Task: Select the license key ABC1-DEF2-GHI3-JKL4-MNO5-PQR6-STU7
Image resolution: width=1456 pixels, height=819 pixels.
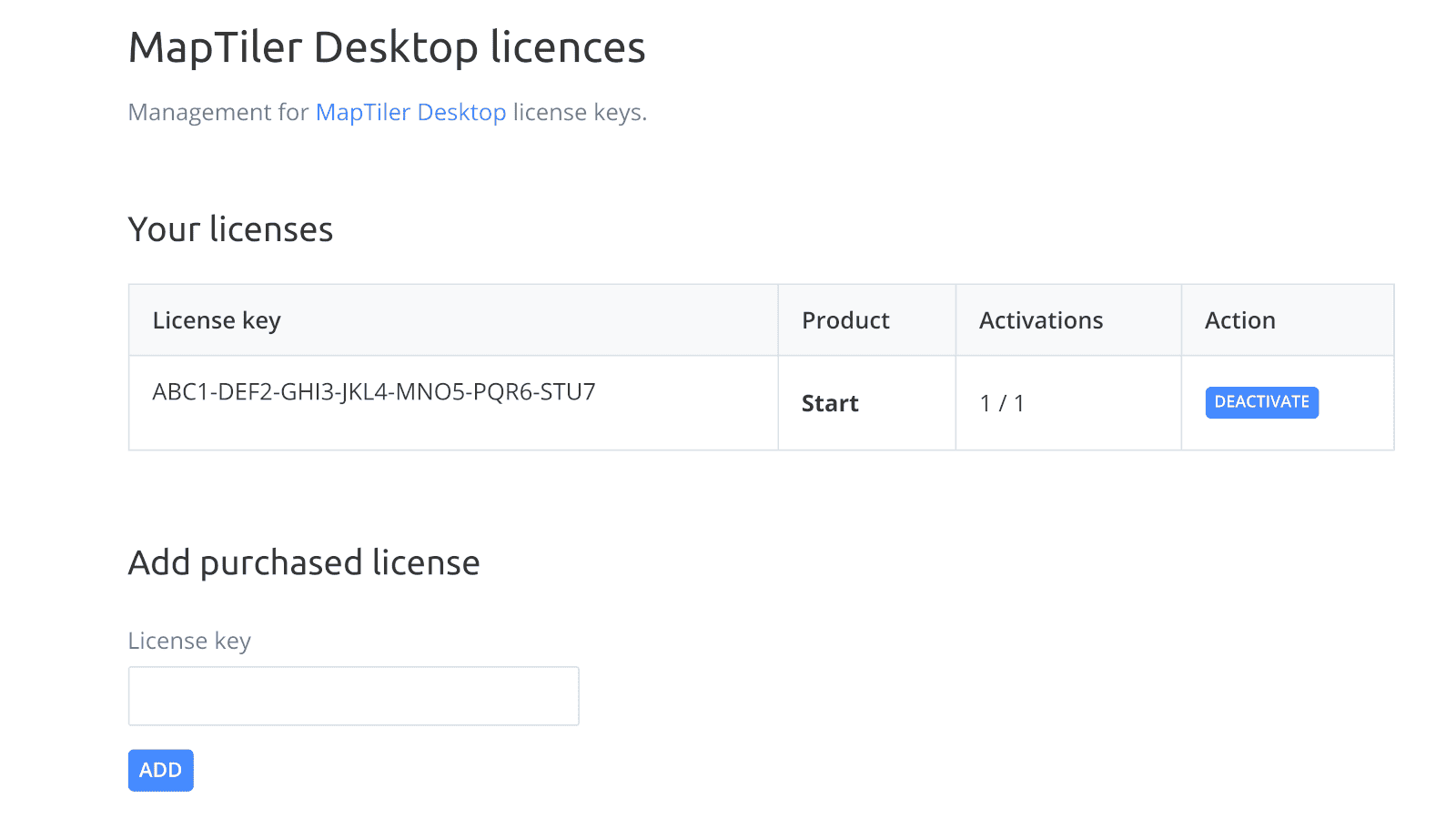Action: click(373, 391)
